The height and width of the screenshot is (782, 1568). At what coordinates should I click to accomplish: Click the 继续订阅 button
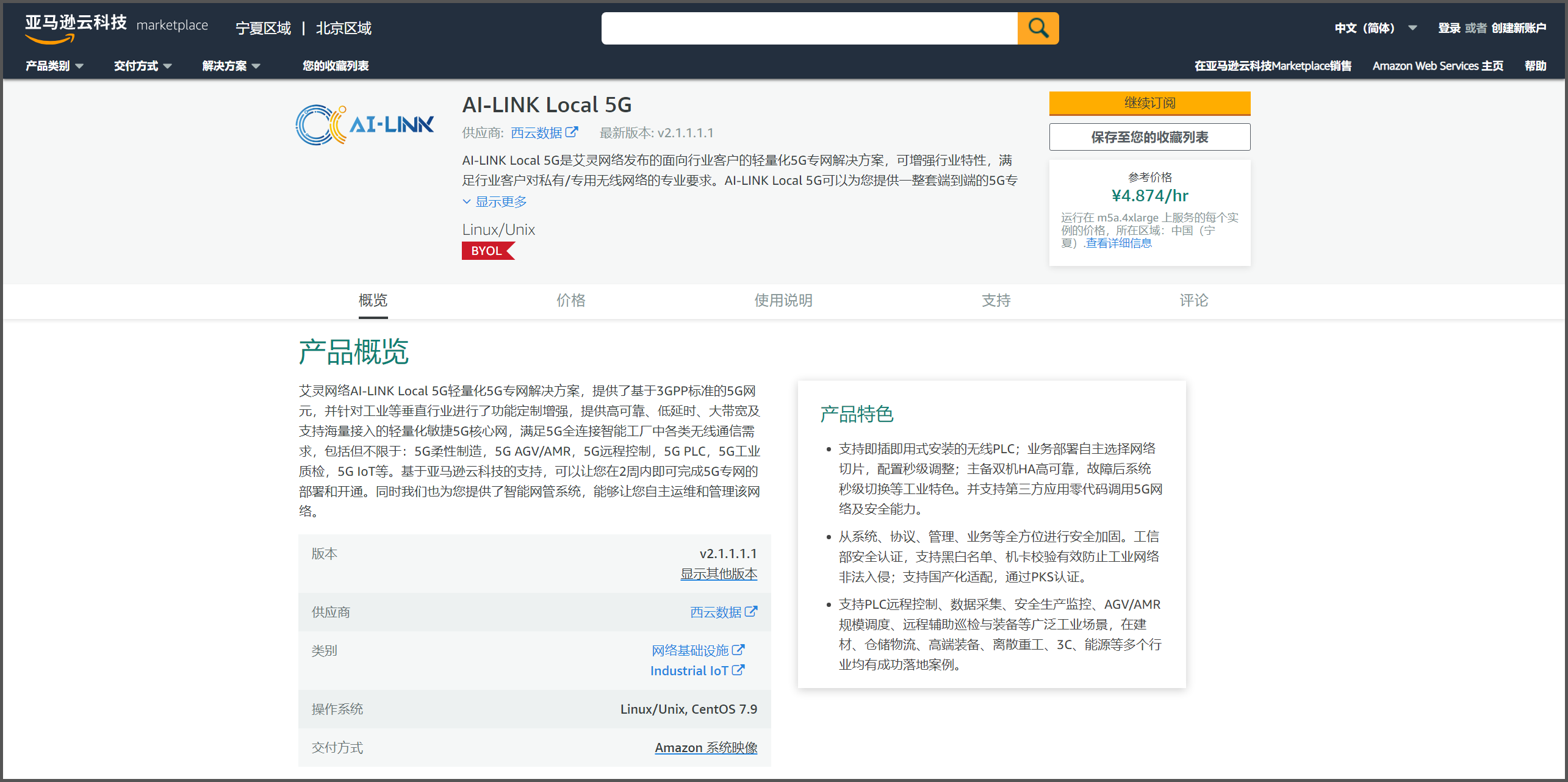(1149, 103)
